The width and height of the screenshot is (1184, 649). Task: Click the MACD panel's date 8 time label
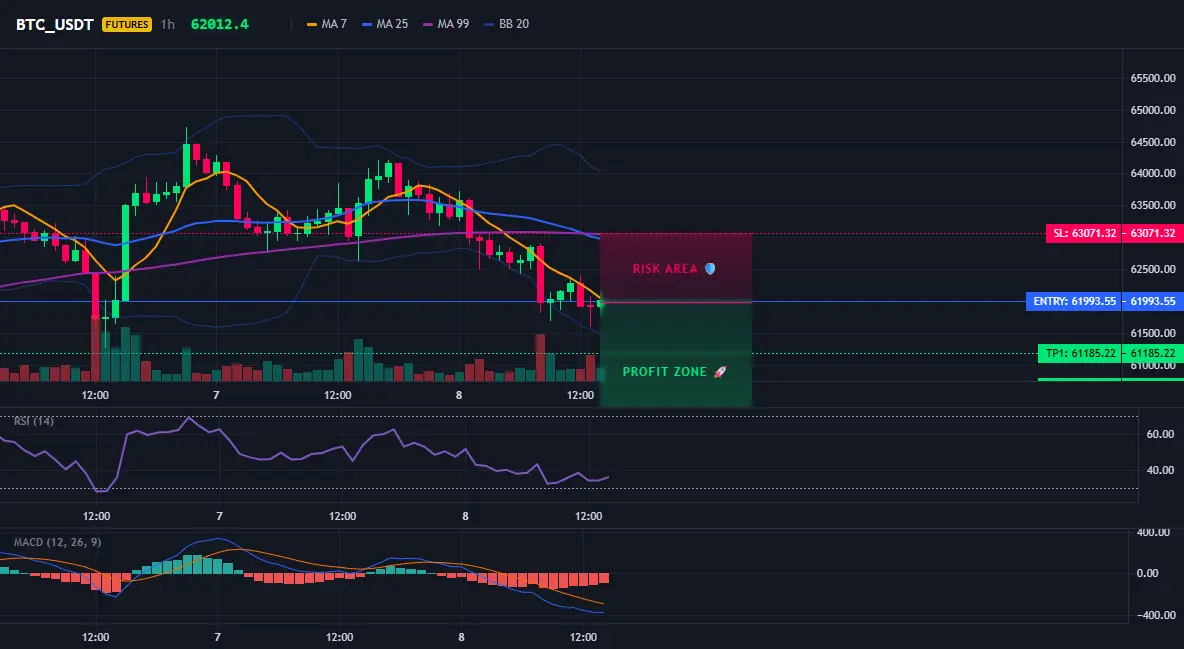[461, 637]
